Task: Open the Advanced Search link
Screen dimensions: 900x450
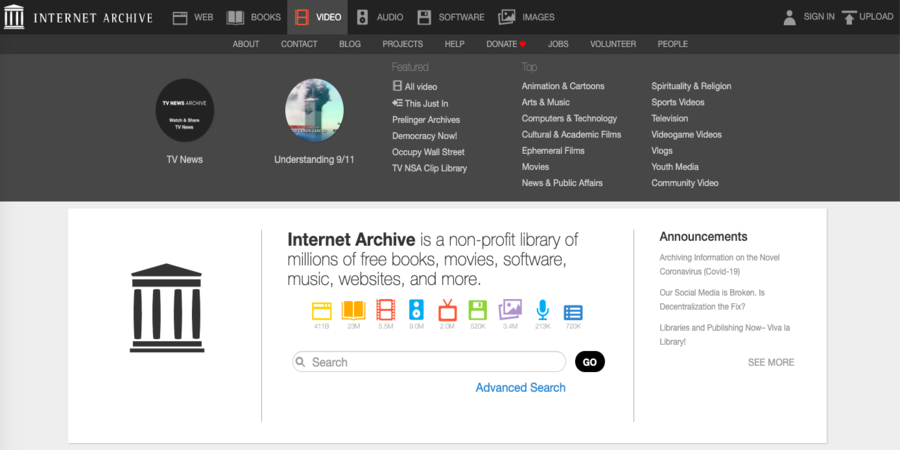Action: 521,387
